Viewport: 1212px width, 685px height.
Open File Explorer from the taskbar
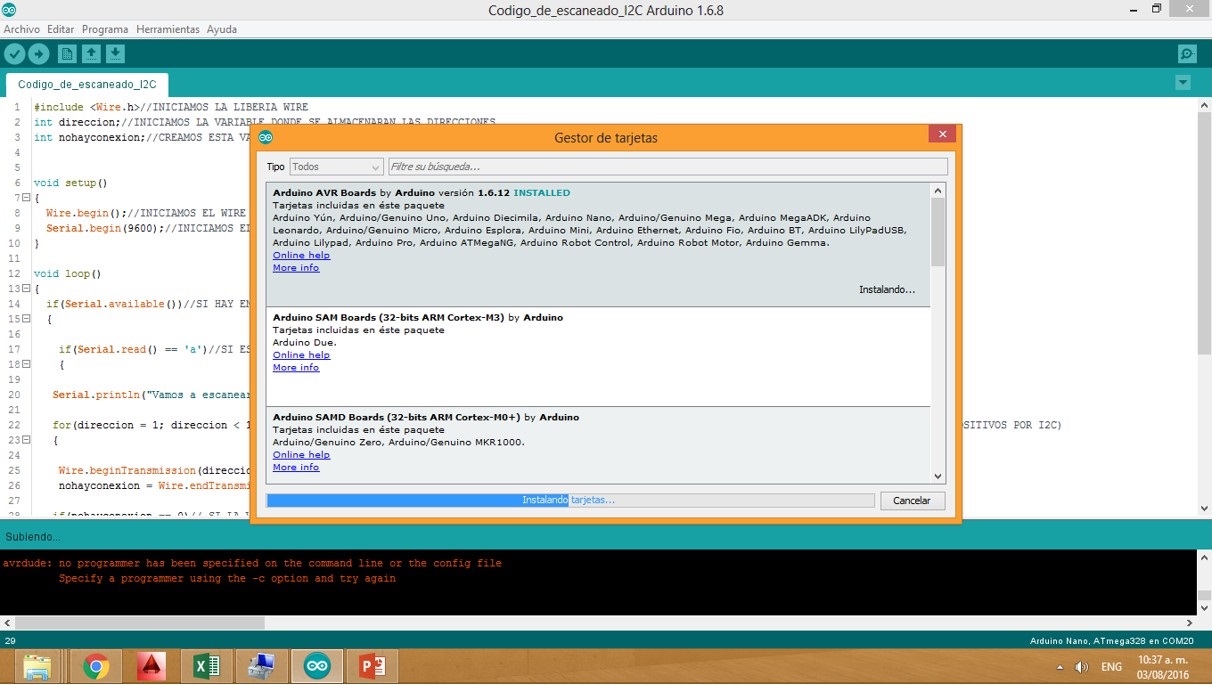pyautogui.click(x=37, y=666)
